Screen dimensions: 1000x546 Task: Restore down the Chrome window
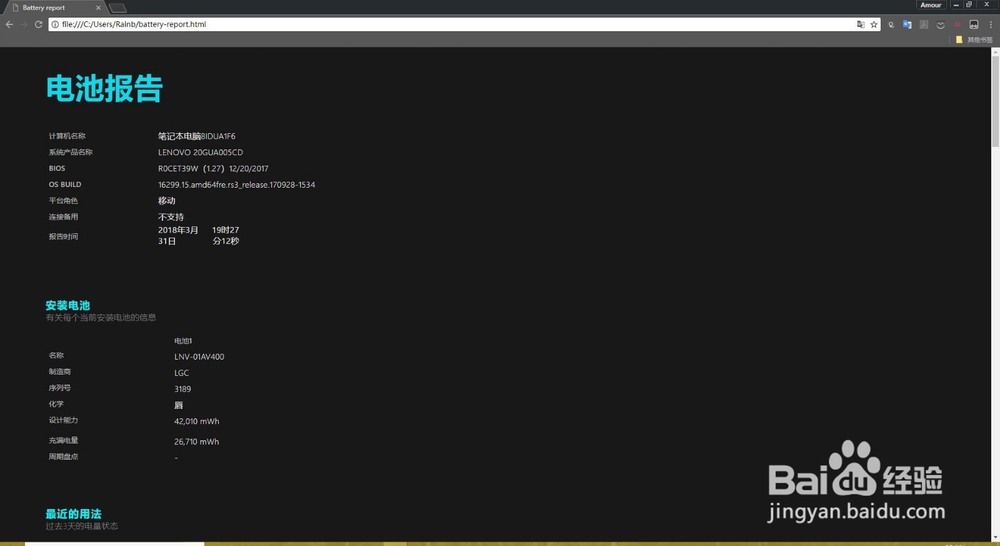click(969, 4)
